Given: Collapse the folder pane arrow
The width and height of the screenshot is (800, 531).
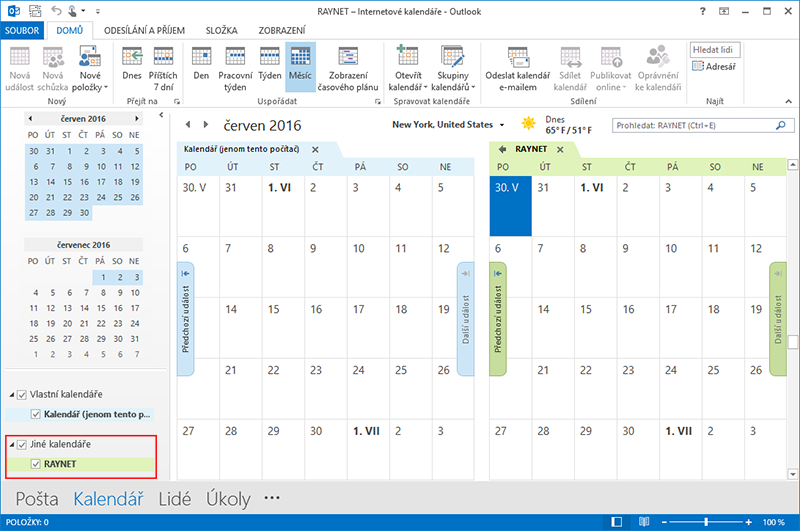Looking at the screenshot, I should (x=161, y=115).
